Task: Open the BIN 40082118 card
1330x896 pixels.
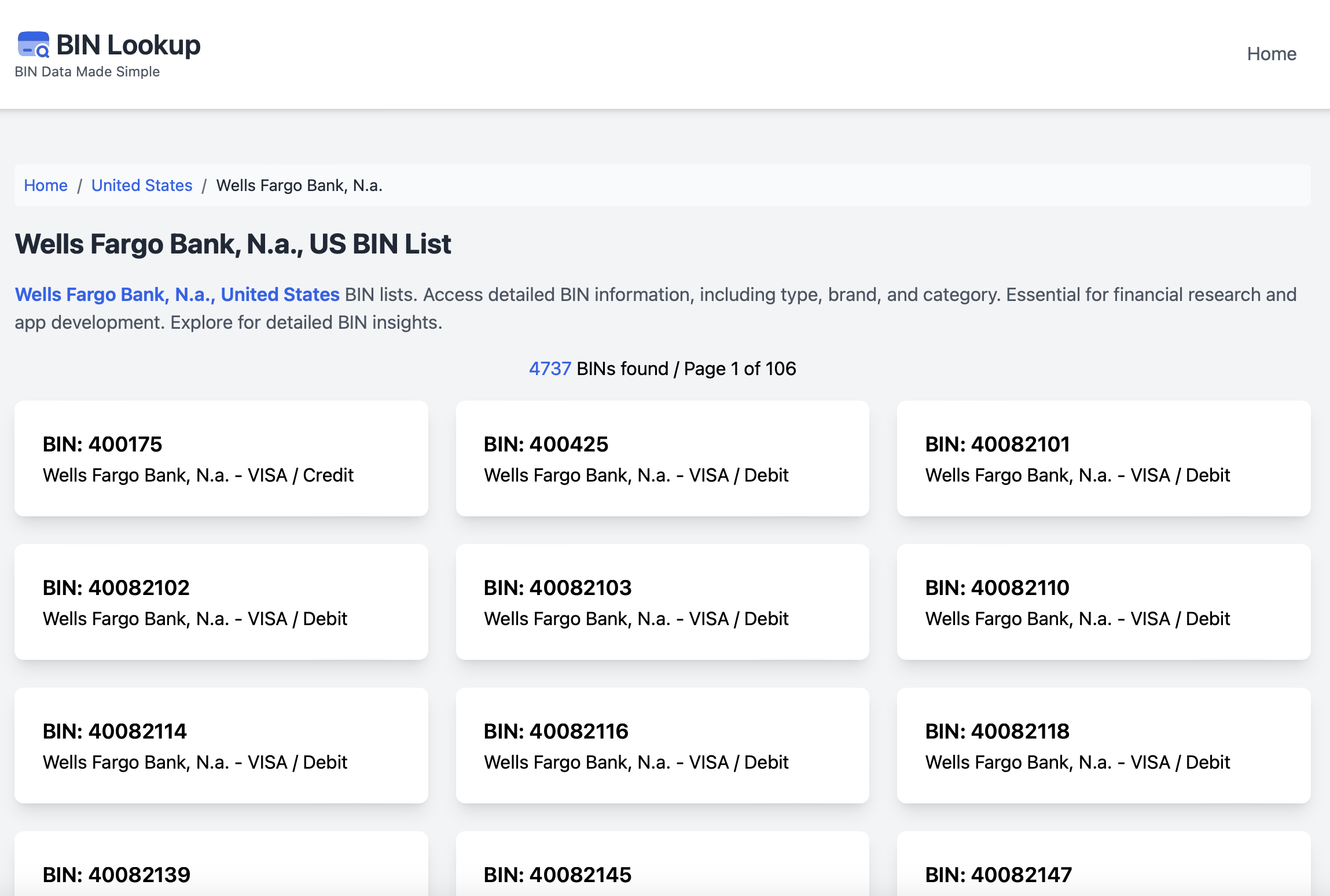Action: click(1104, 746)
